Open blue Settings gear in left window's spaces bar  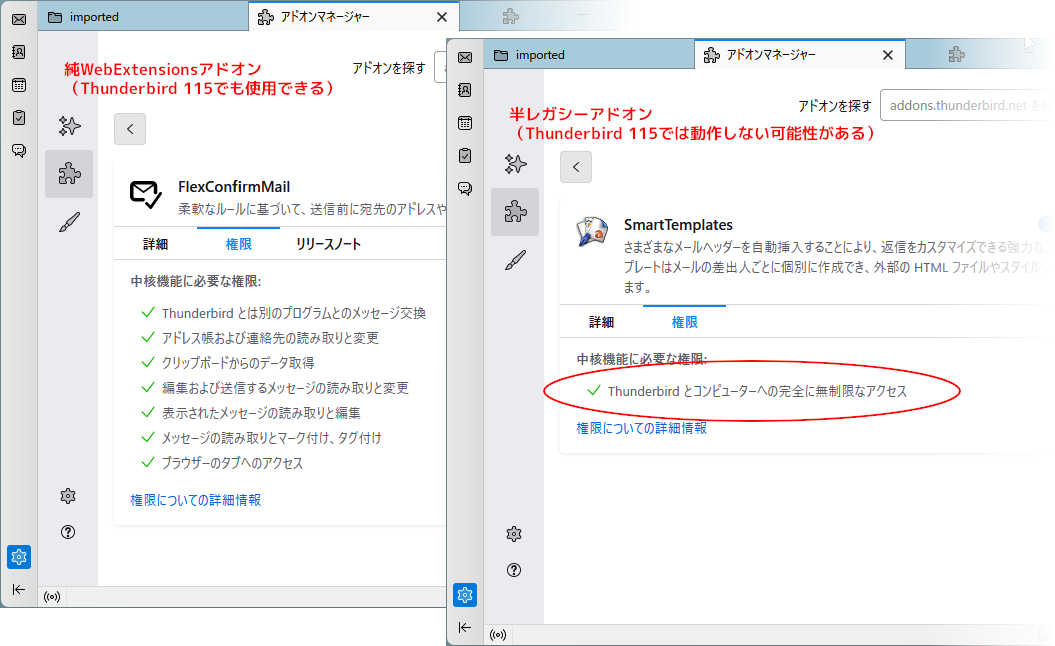[x=19, y=557]
